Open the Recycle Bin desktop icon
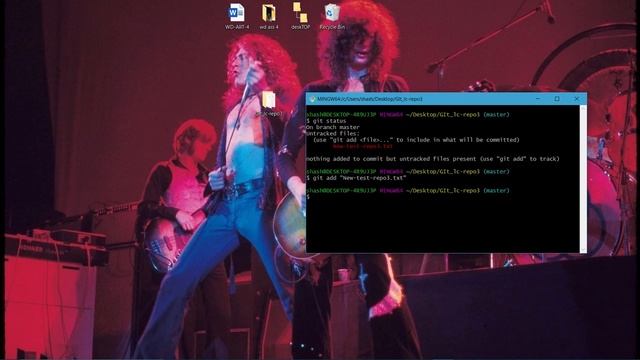The image size is (640, 360). (332, 16)
